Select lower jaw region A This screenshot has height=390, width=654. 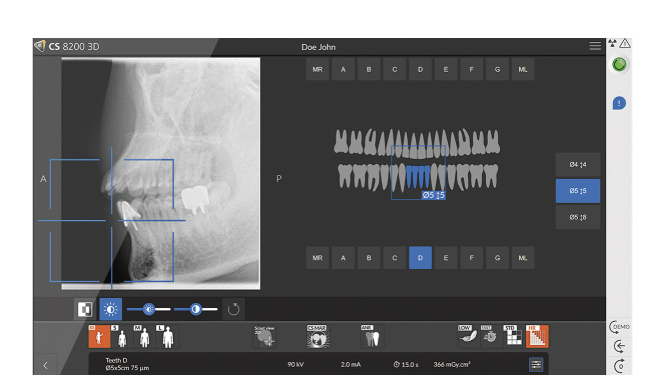pos(343,258)
